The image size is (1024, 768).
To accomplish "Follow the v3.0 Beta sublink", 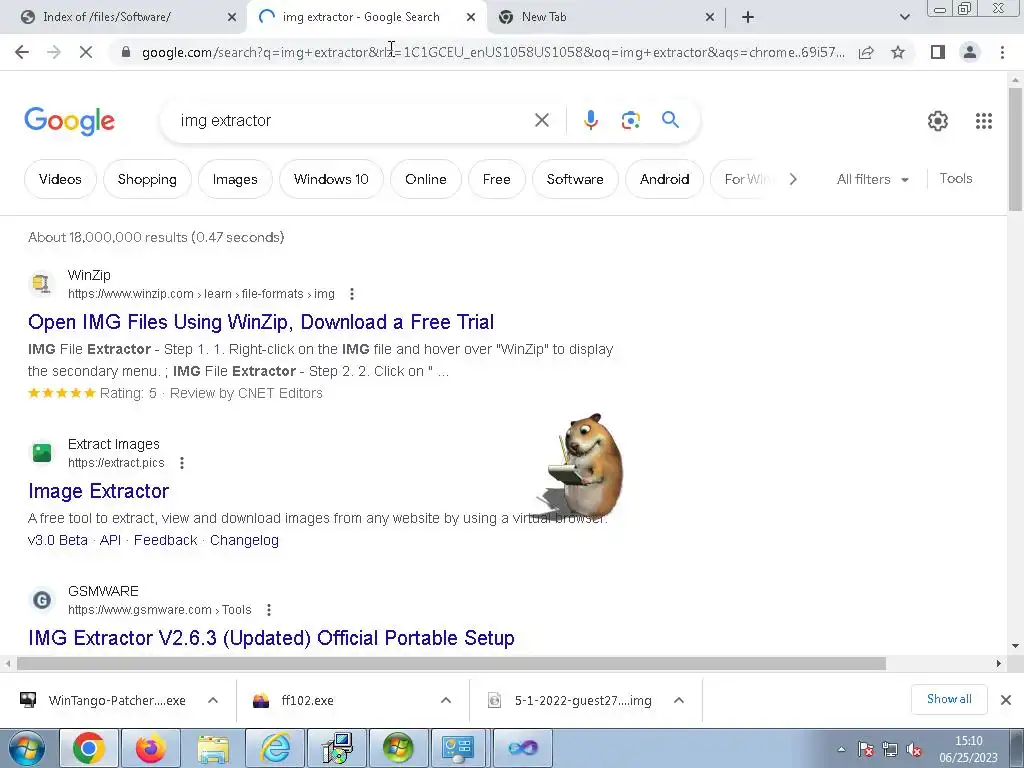I will 57,540.
